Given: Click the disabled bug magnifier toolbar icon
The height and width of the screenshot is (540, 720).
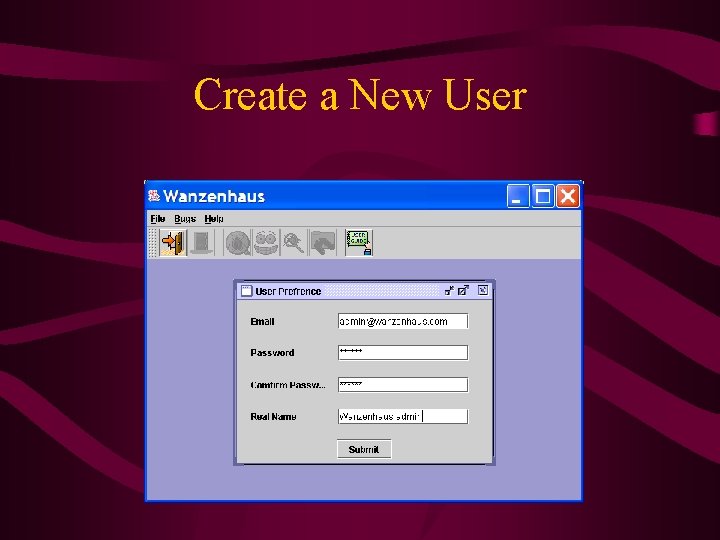Looking at the screenshot, I should tap(237, 242).
